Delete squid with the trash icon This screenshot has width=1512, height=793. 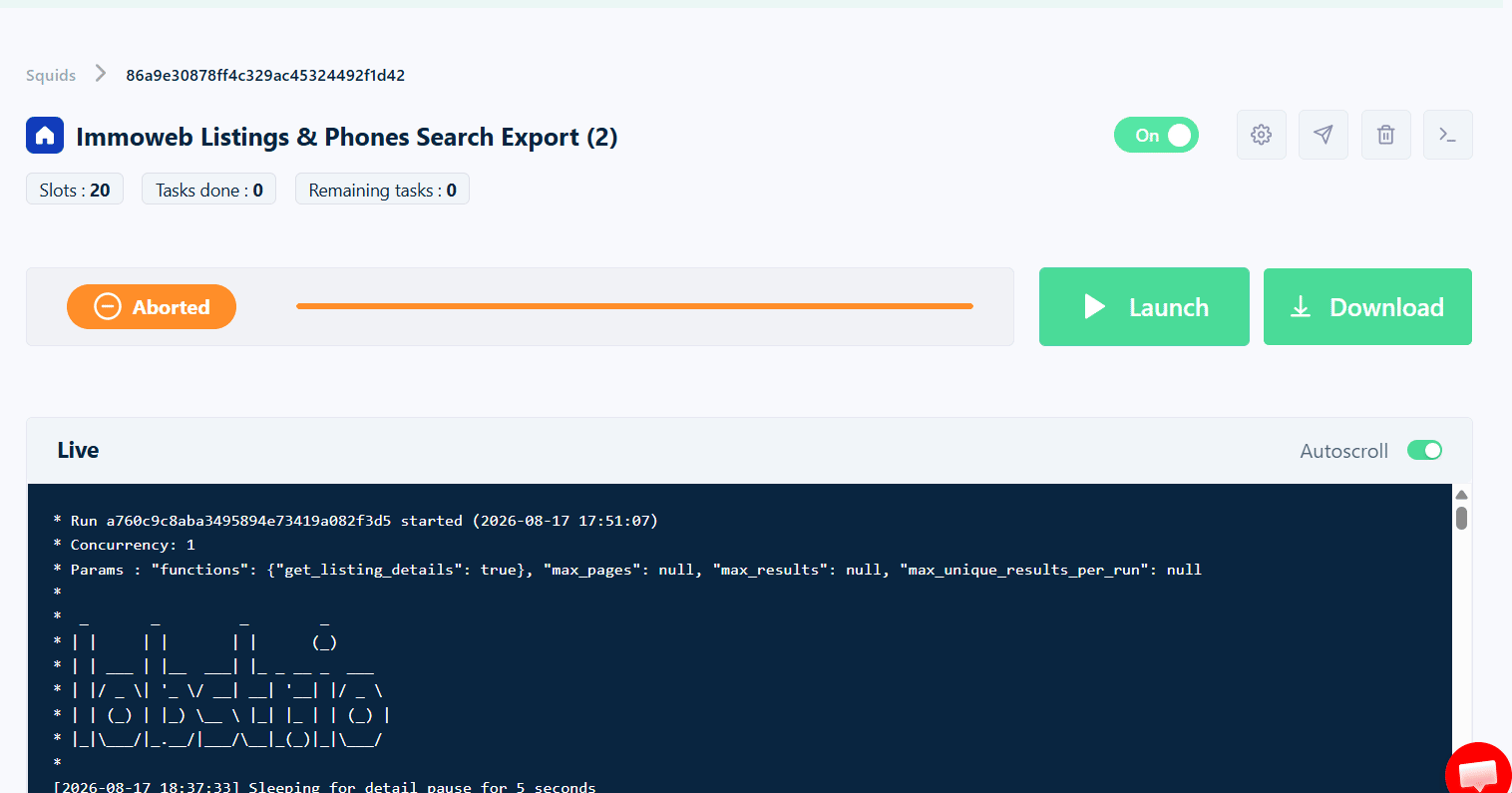click(1386, 135)
